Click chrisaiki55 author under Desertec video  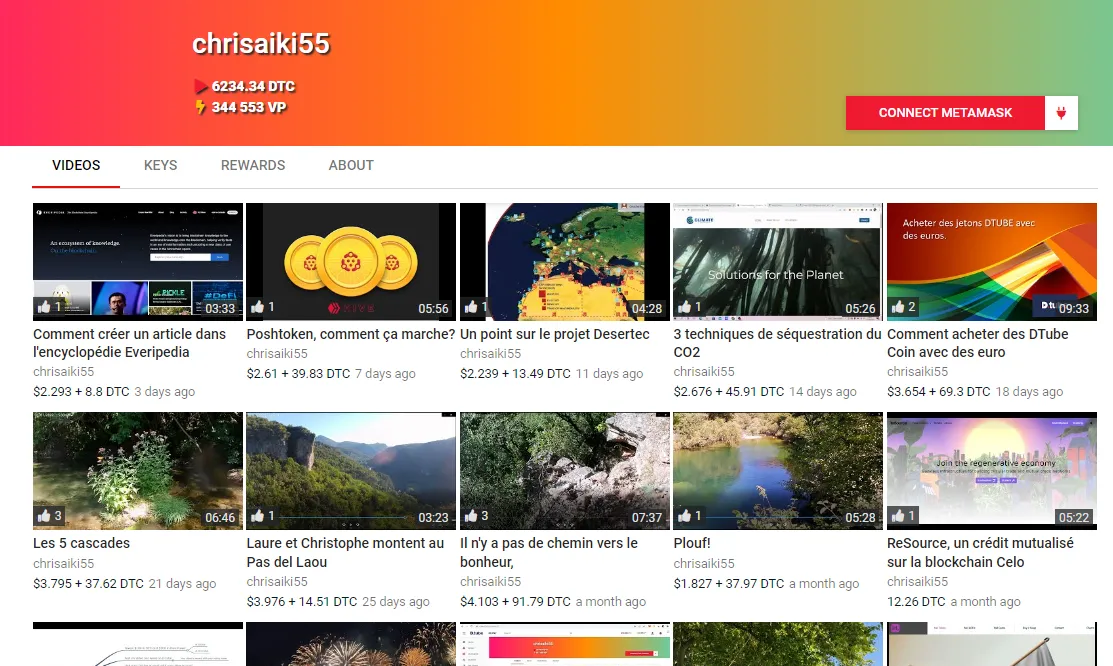490,354
